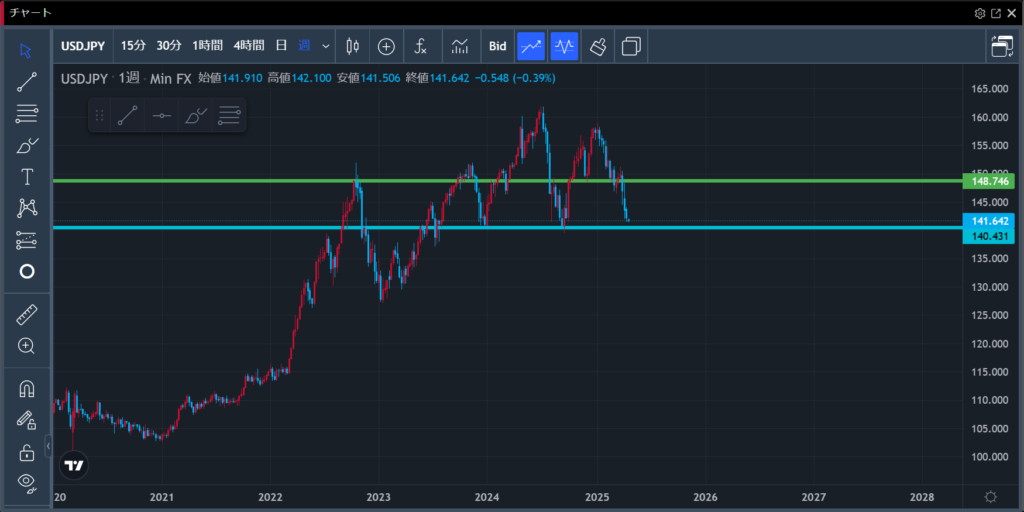Image resolution: width=1024 pixels, height=512 pixels.
Task: Open the multi-window layout icon at right
Action: 1002,46
